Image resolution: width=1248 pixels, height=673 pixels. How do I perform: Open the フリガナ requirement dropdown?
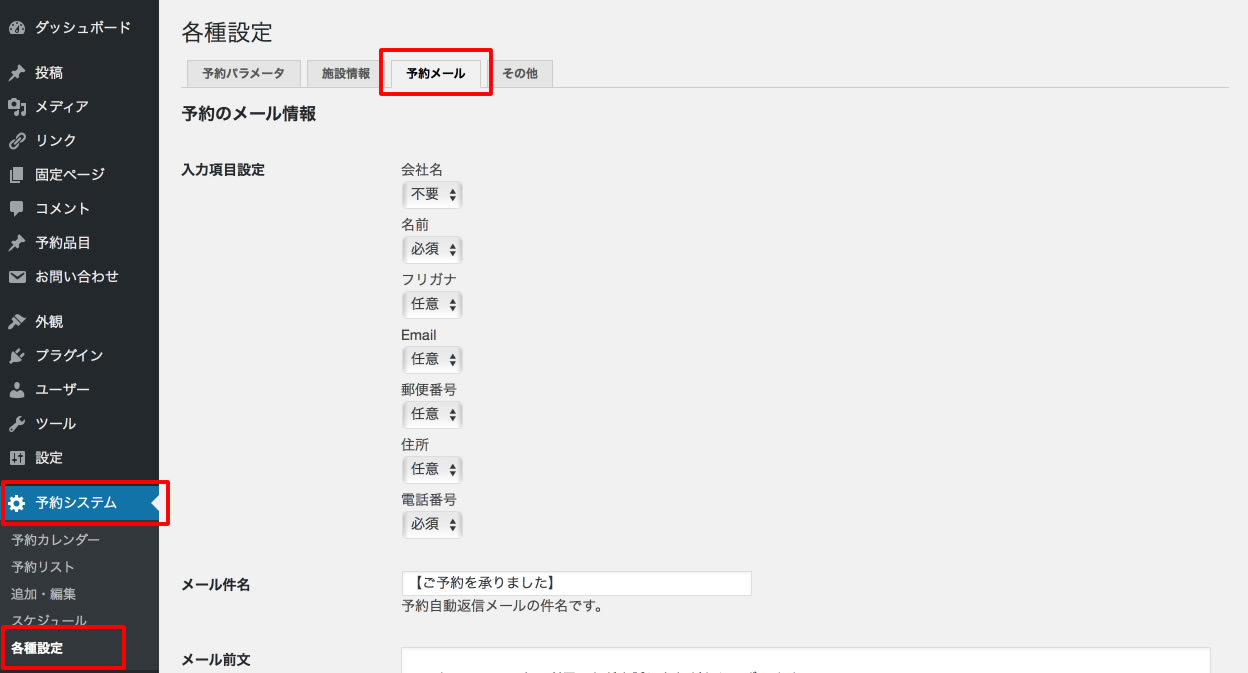tap(432, 304)
